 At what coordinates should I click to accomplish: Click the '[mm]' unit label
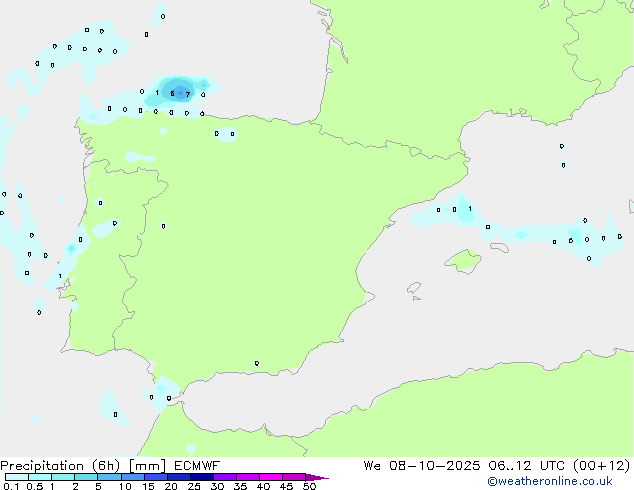click(x=147, y=466)
